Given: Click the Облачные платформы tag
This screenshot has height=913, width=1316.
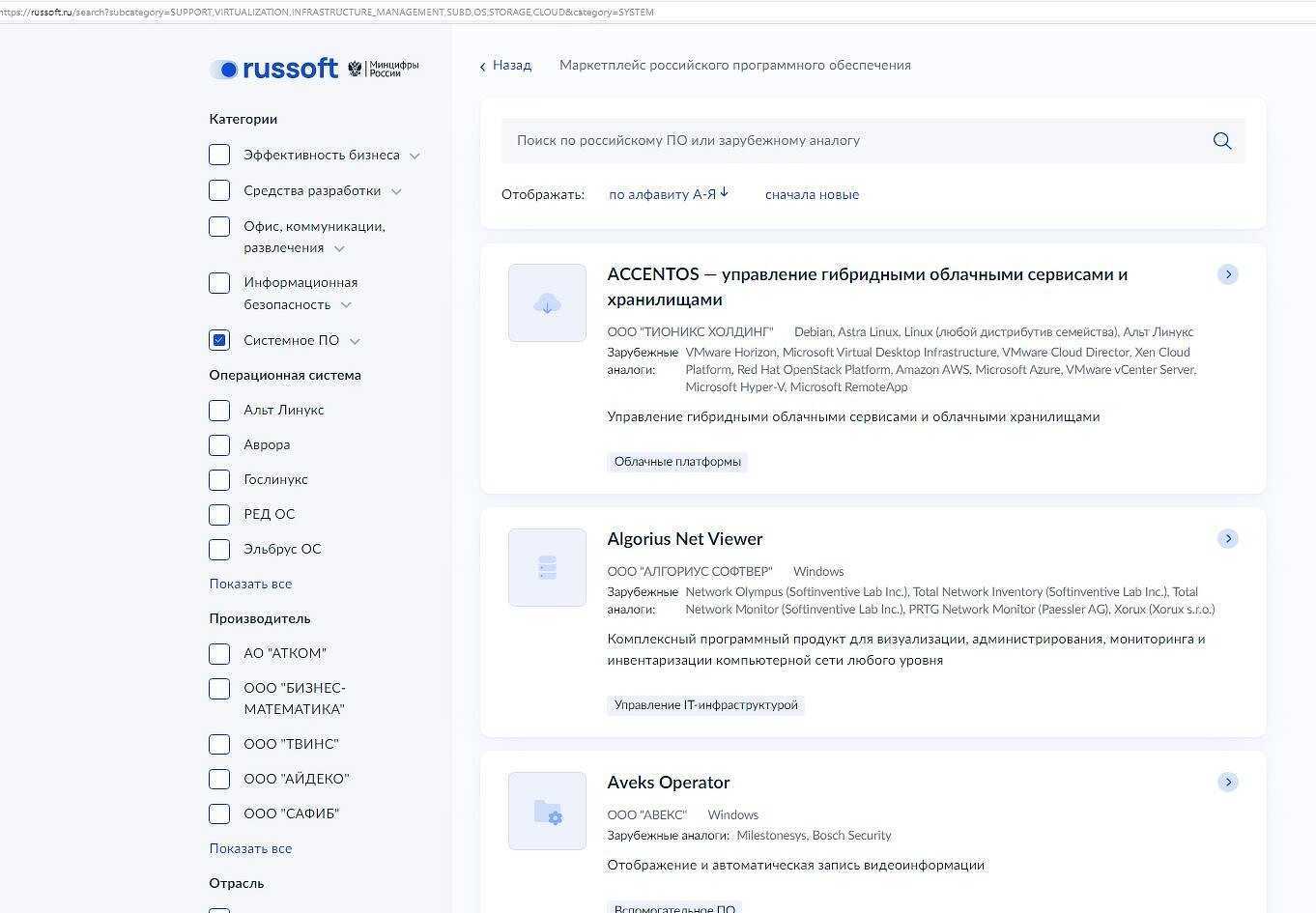Looking at the screenshot, I should point(677,462).
